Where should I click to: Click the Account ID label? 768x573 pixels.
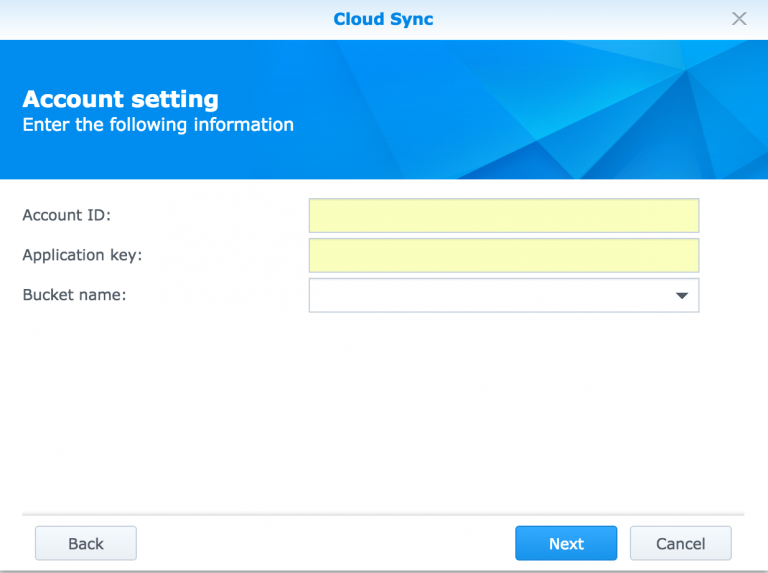67,215
